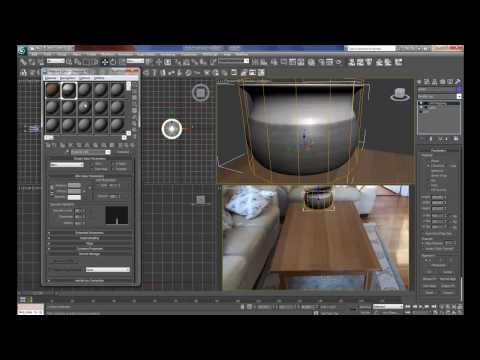The width and height of the screenshot is (480, 360).
Task: Click the Center alignment button
Action: (x=448, y=272)
